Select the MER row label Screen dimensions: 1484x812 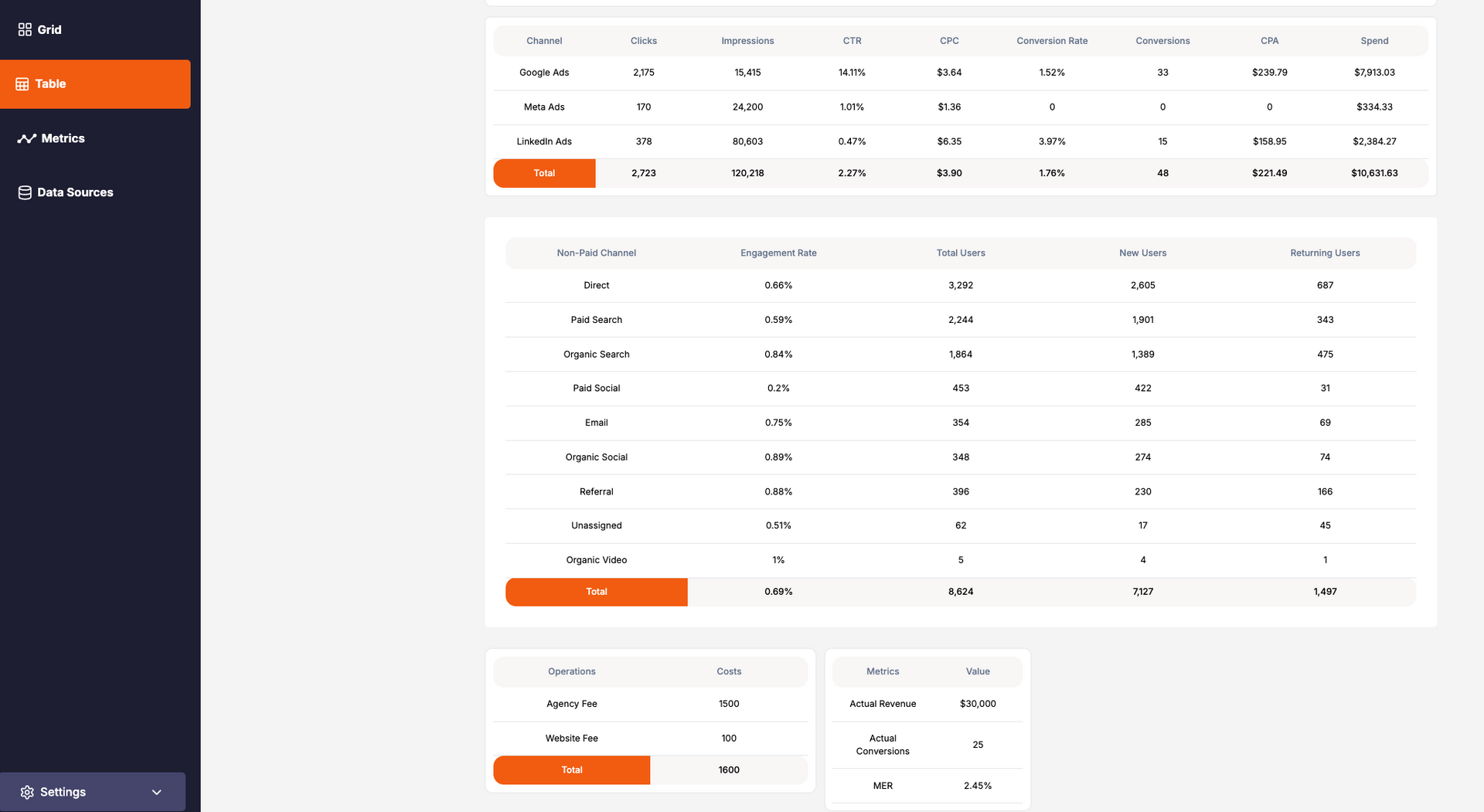[x=883, y=786]
